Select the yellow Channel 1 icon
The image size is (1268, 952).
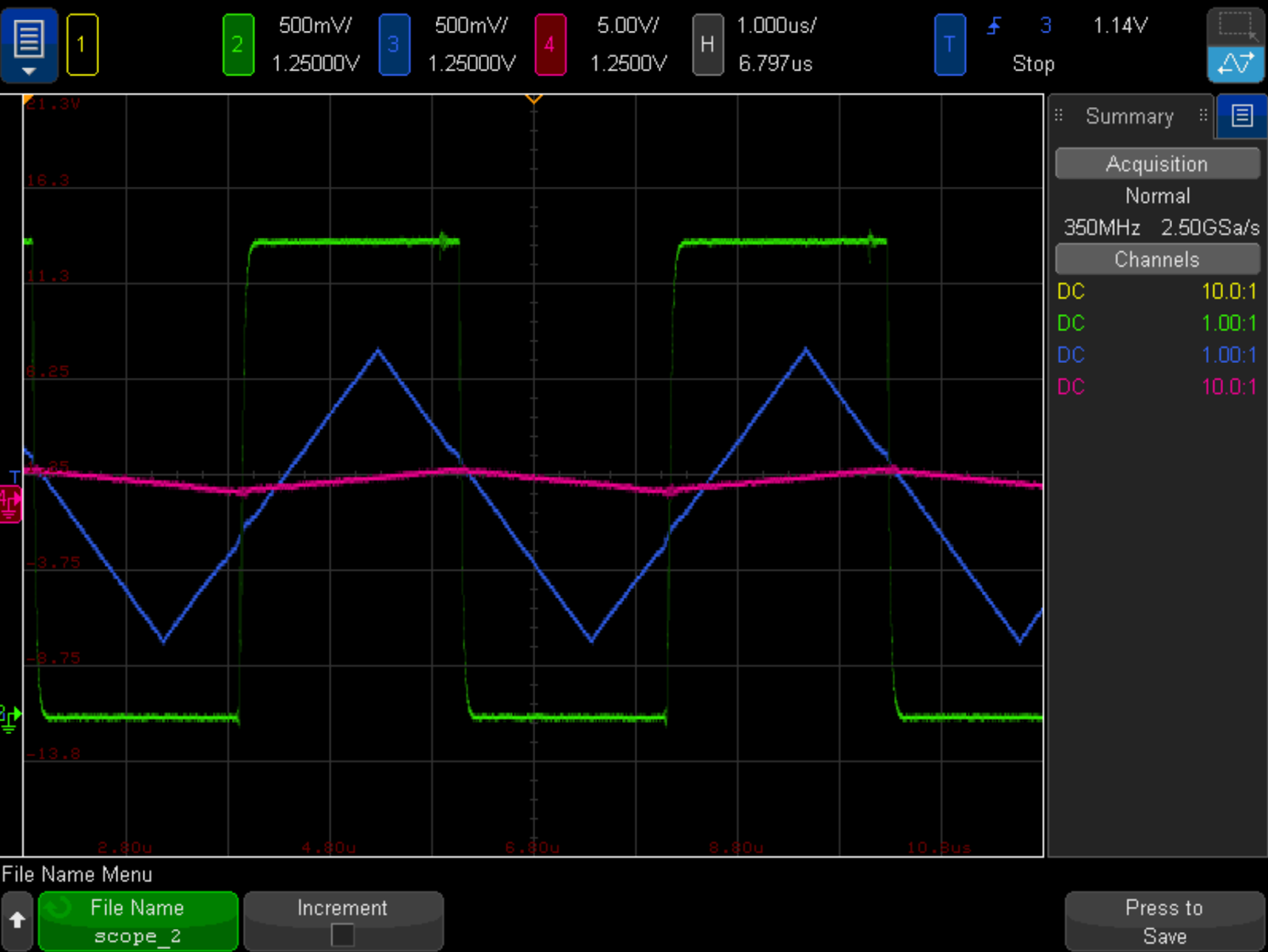pyautogui.click(x=82, y=45)
